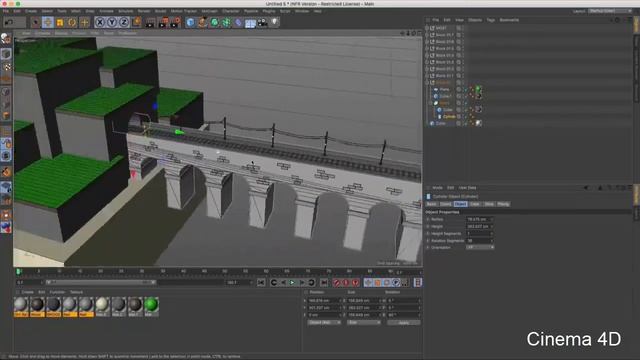The width and height of the screenshot is (640, 360).
Task: Toggle visibility dots of Block 01.5
Action: (x=462, y=49)
